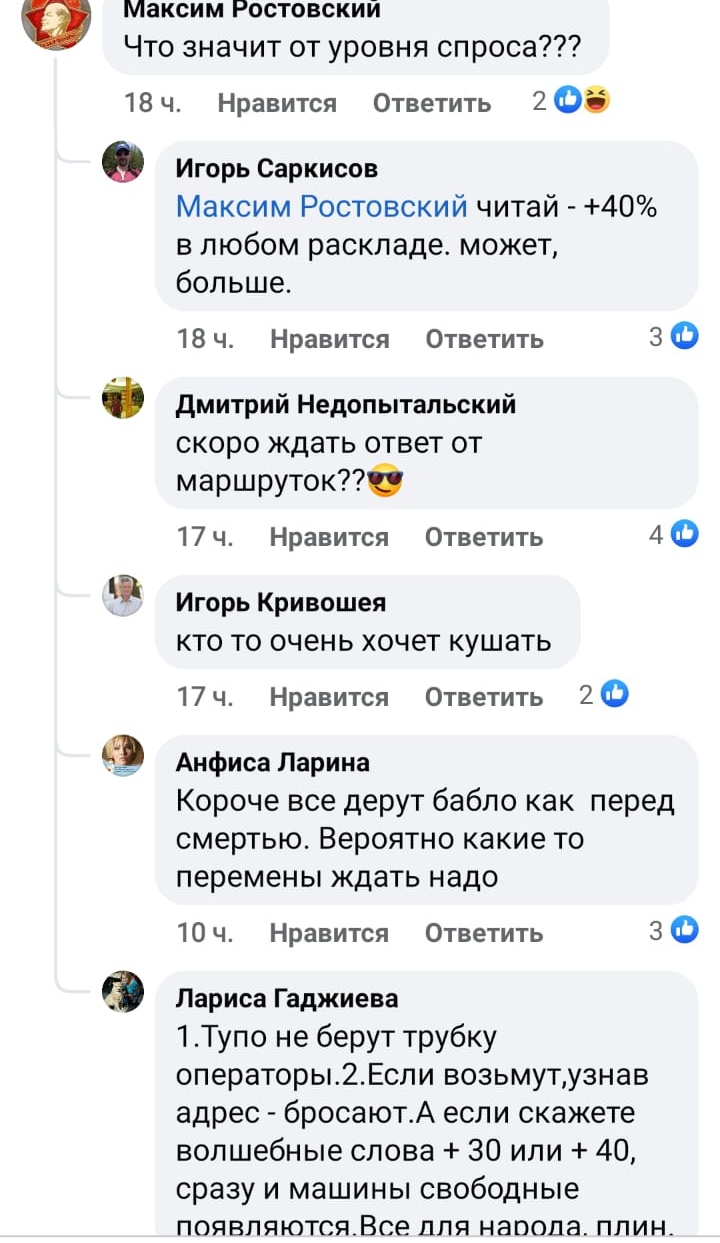Open Анфиса Ларина's name link

pos(272,763)
